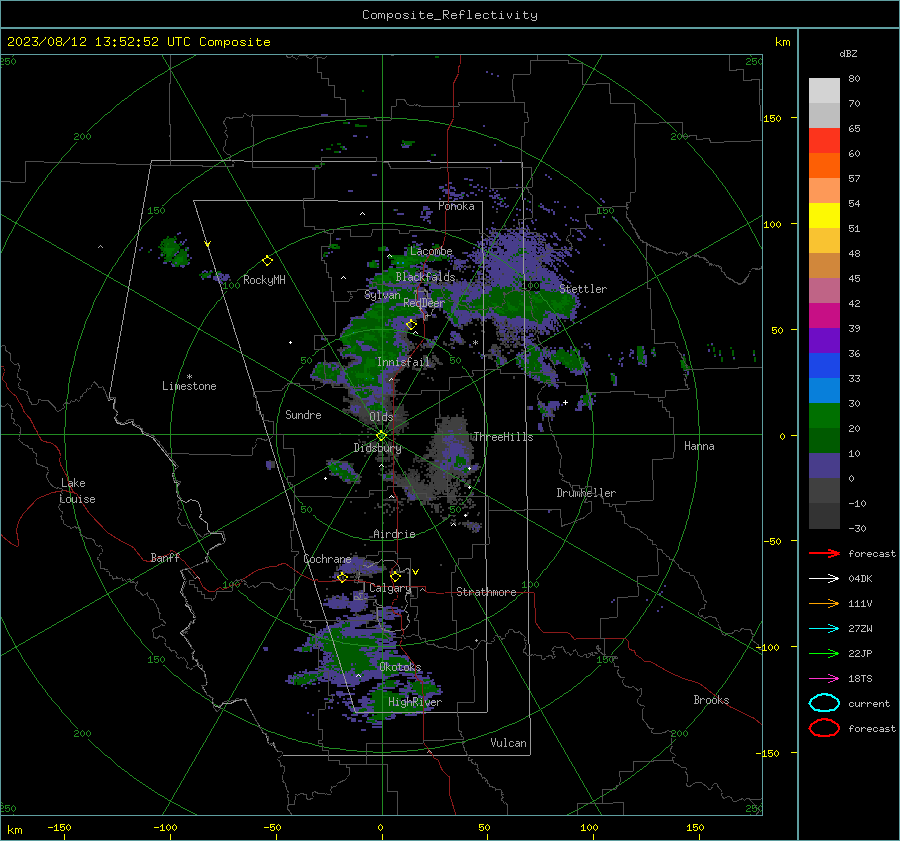Click the Didsbury city label
Image resolution: width=900 pixels, height=841 pixels.
point(377,448)
